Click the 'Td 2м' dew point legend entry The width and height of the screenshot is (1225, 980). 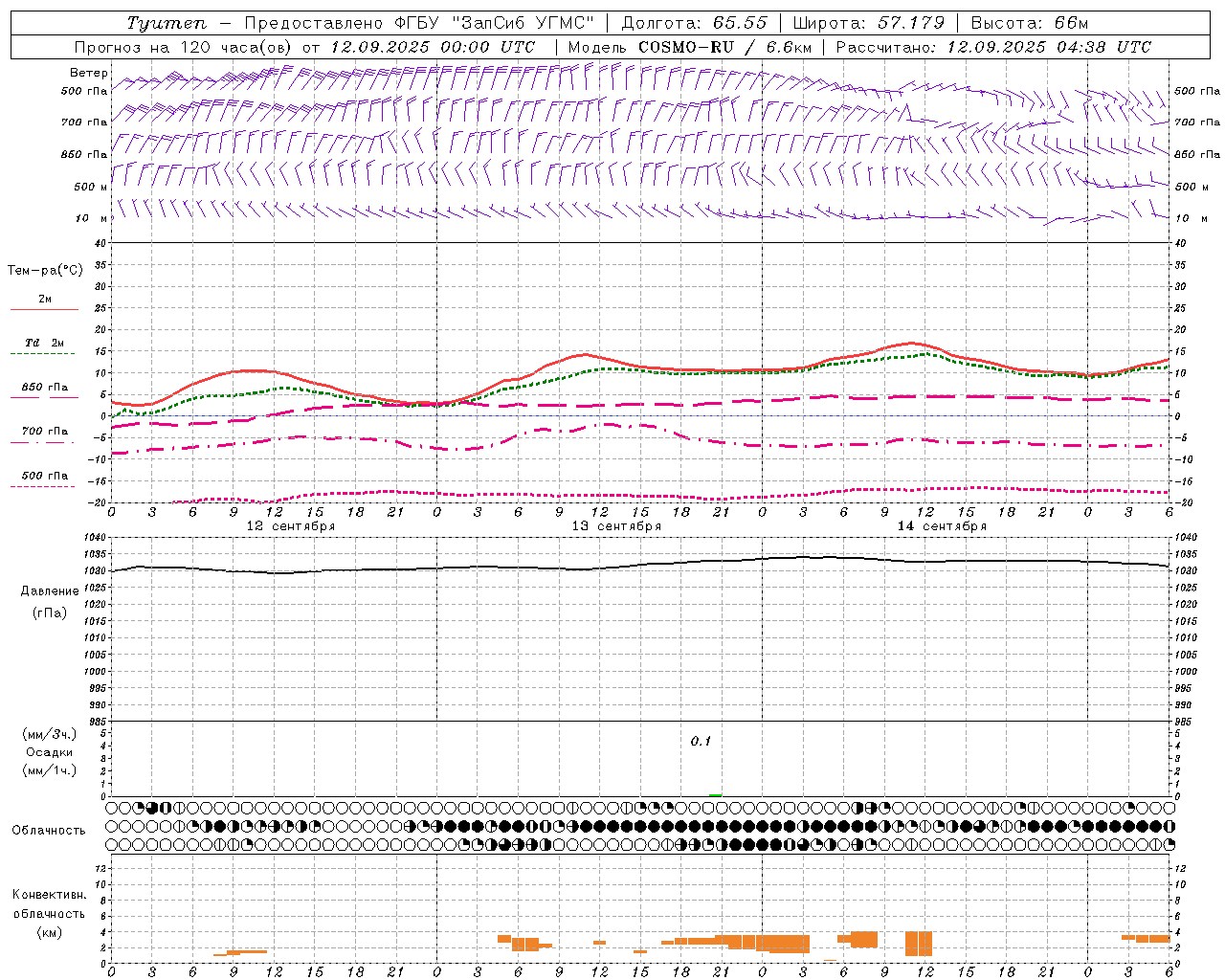point(45,343)
